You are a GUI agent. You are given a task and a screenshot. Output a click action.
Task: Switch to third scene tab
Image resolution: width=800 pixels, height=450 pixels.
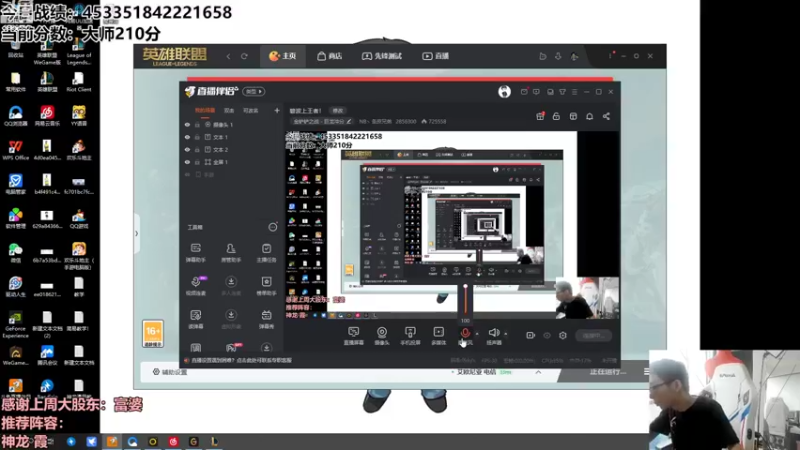coord(251,110)
